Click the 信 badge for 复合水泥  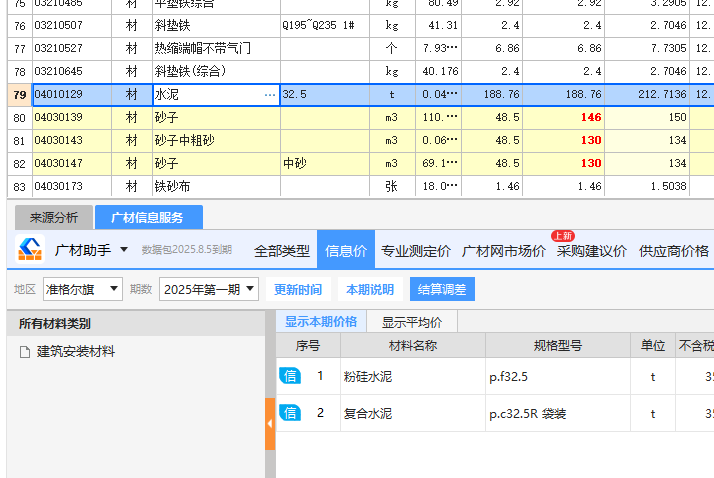(290, 413)
